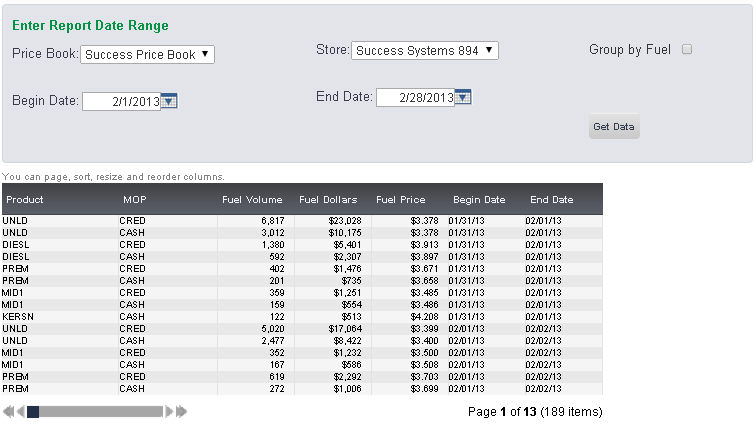This screenshot has height=438, width=756.
Task: Click the previous page arrow
Action: pyautogui.click(x=20, y=411)
